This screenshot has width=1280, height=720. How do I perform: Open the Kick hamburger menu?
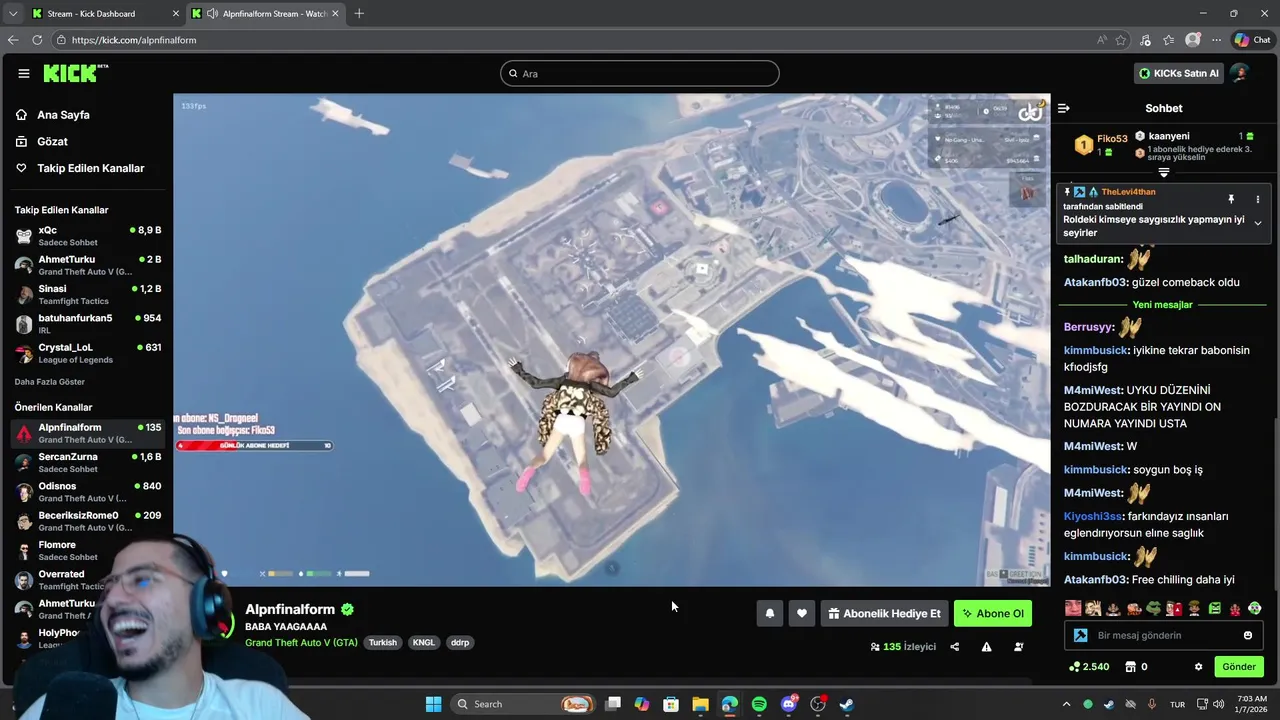(23, 73)
